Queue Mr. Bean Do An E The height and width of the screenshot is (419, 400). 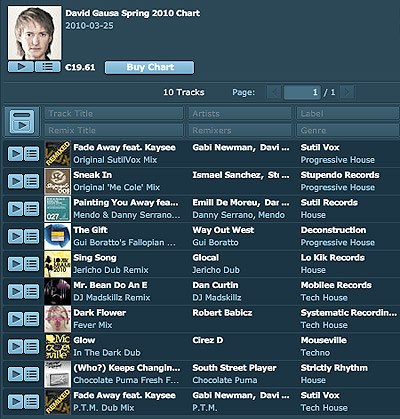pos(32,292)
